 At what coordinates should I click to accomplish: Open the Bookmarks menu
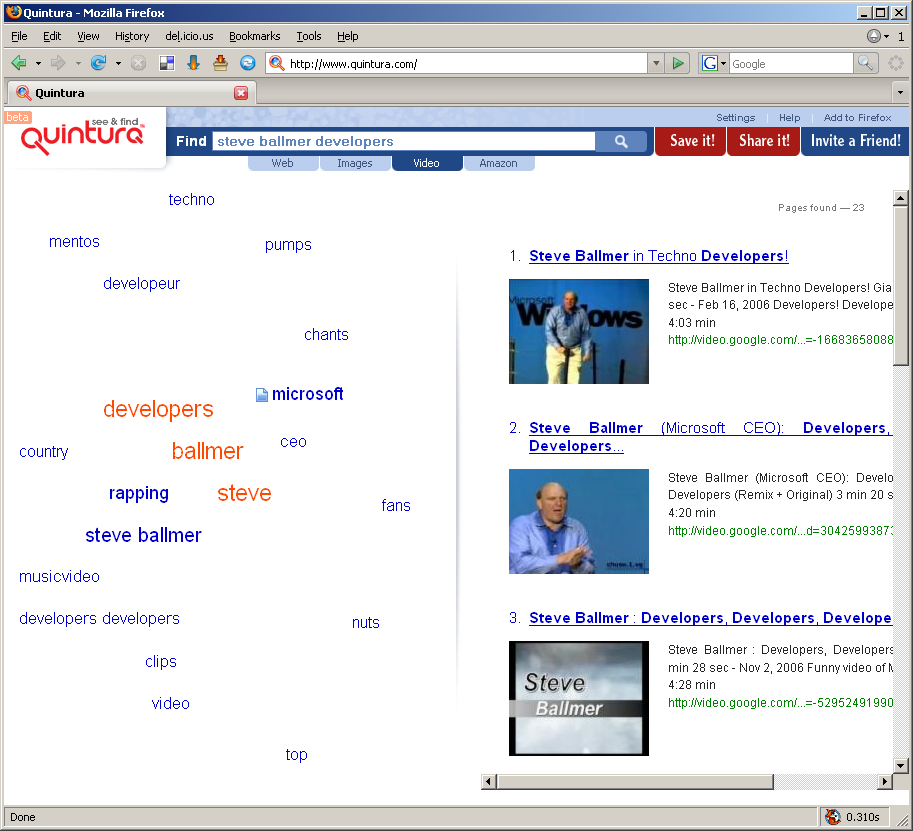(x=254, y=36)
